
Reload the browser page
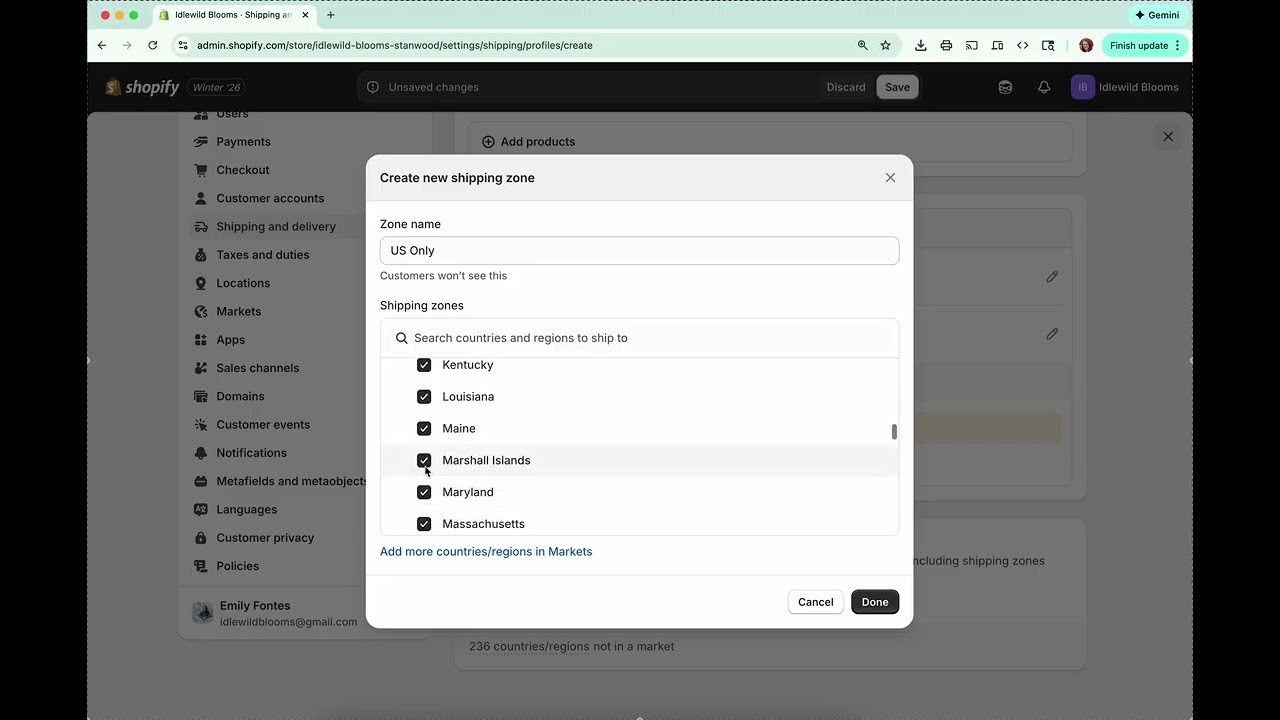pyautogui.click(x=153, y=45)
